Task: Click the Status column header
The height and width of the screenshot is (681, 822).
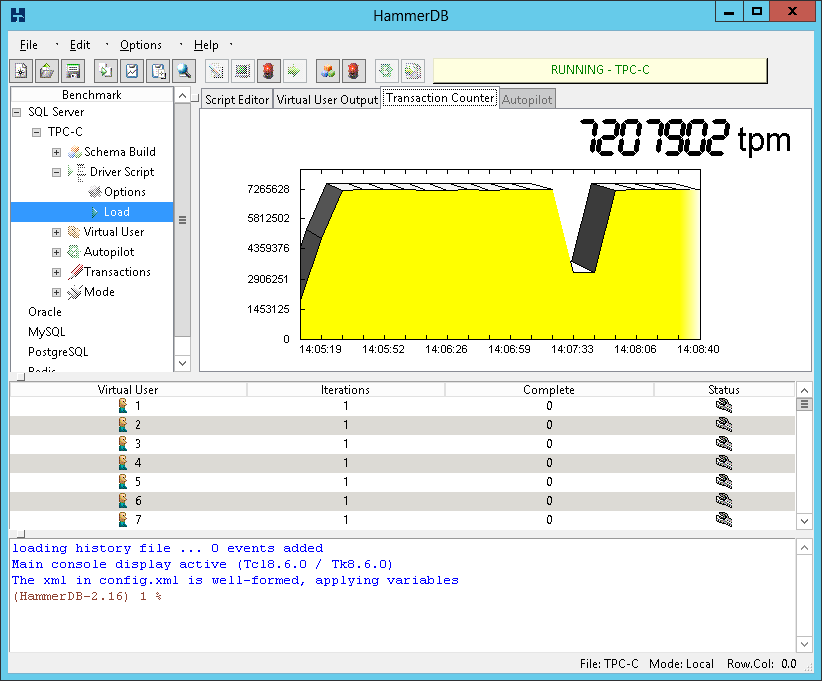Action: tap(724, 390)
